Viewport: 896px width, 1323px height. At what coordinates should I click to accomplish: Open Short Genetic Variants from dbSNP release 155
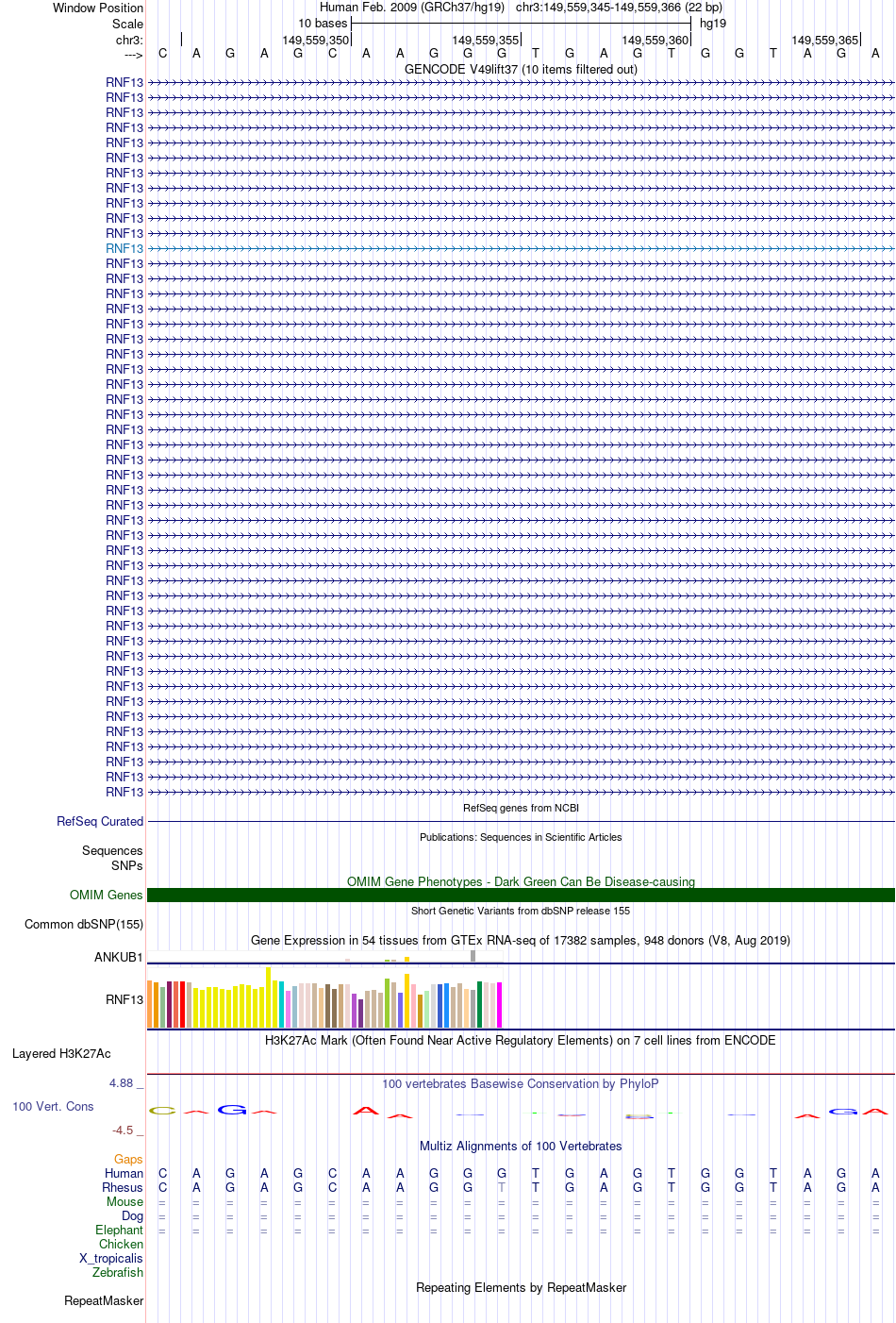click(521, 911)
